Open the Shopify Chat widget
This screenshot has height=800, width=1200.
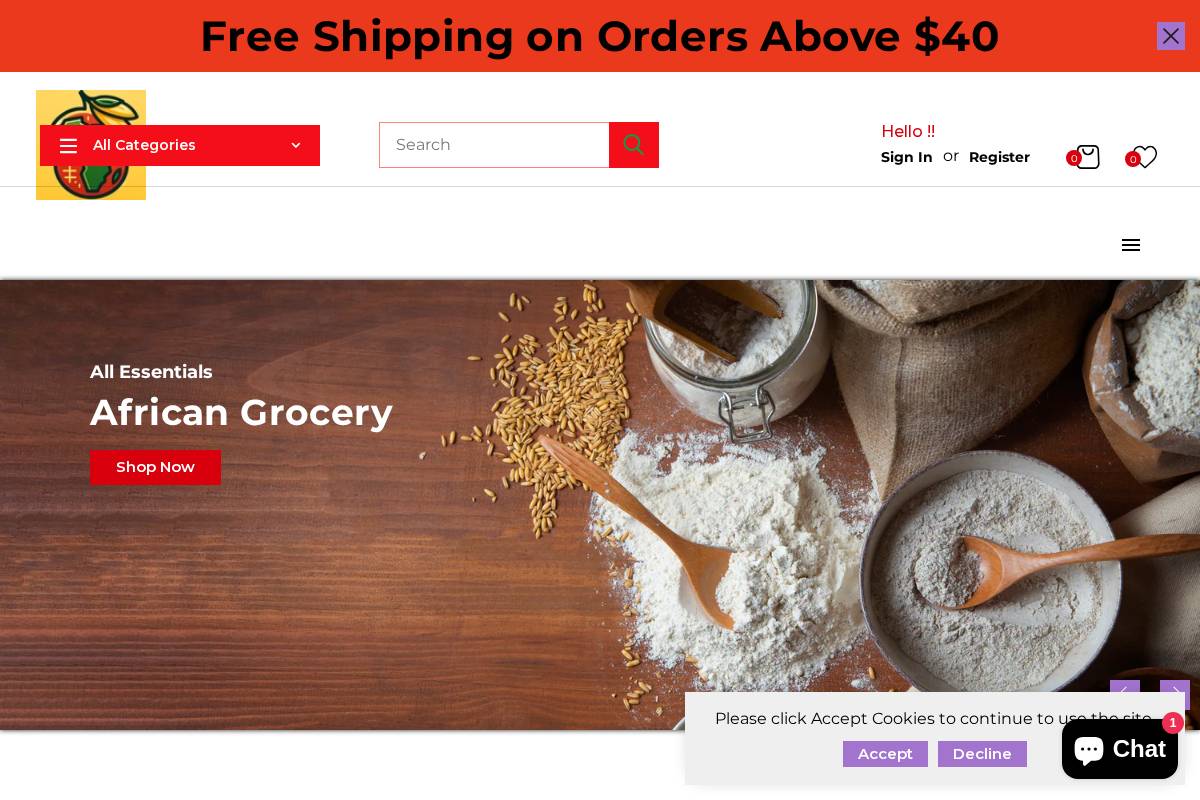(1120, 749)
